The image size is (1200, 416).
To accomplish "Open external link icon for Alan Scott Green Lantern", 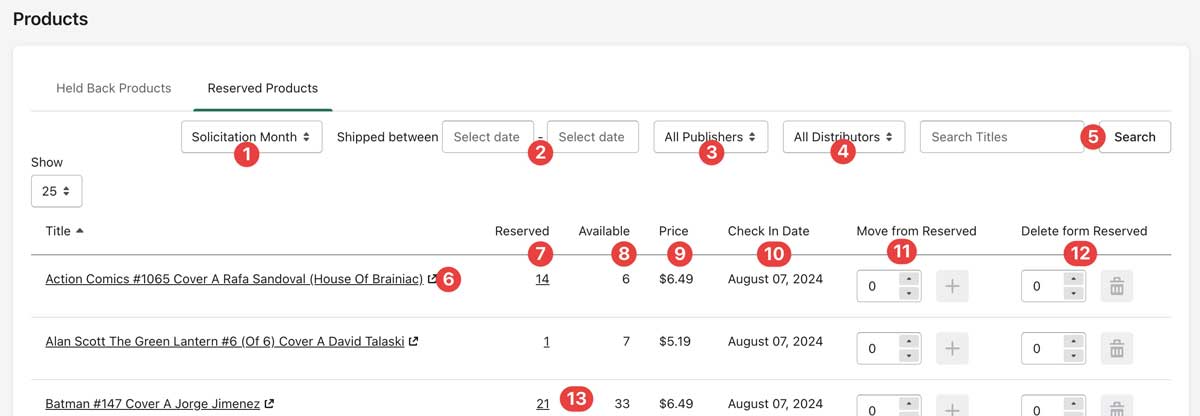I will [413, 342].
